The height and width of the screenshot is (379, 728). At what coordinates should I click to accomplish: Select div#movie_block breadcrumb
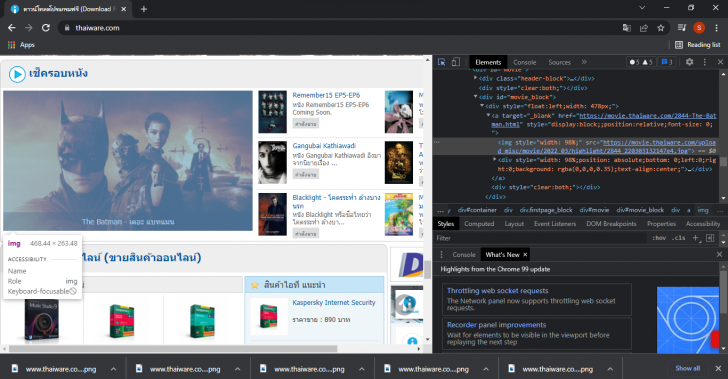640,210
